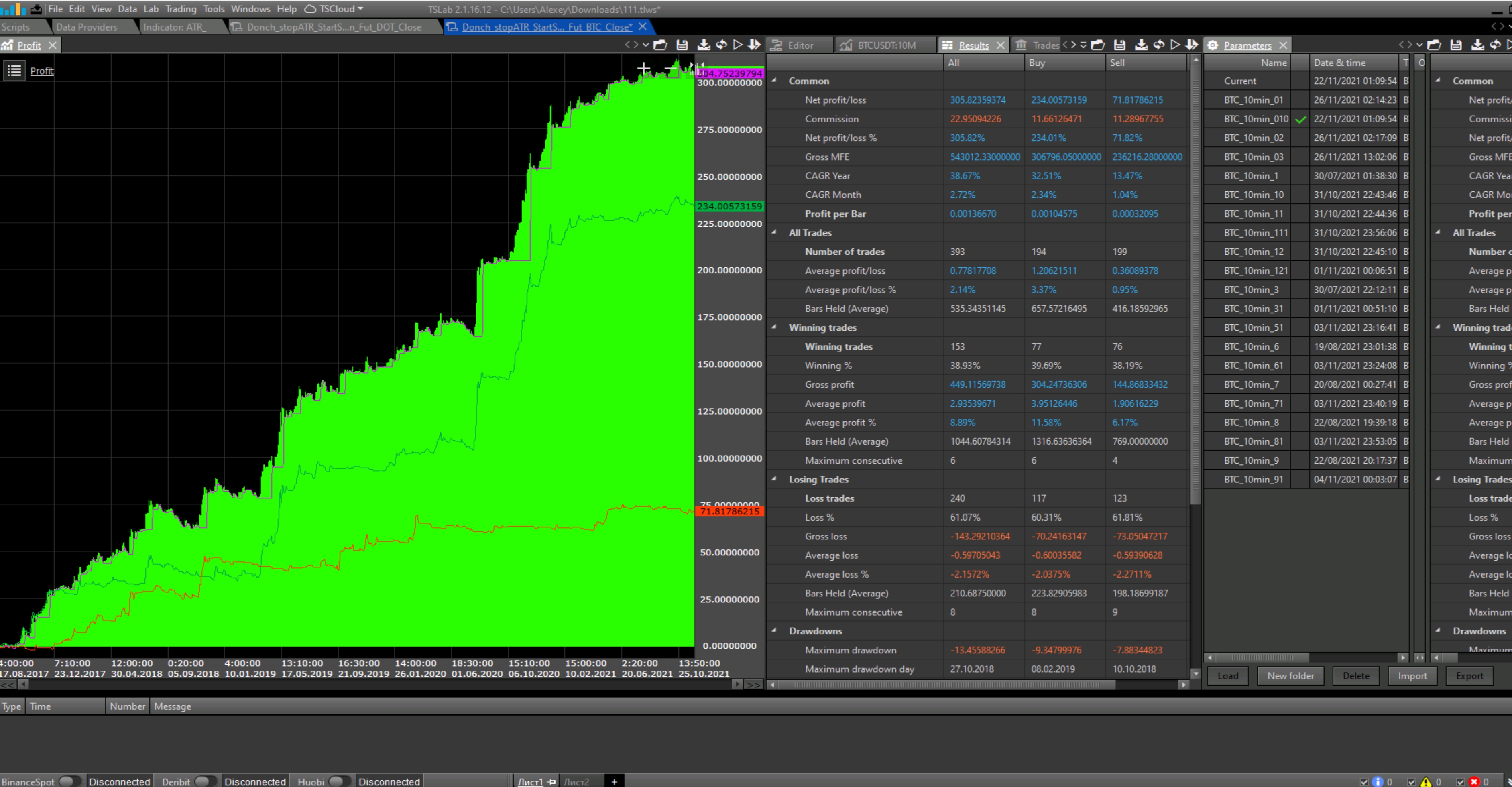This screenshot has height=787, width=1512.
Task: Click the Parameters gear icon
Action: [1213, 45]
